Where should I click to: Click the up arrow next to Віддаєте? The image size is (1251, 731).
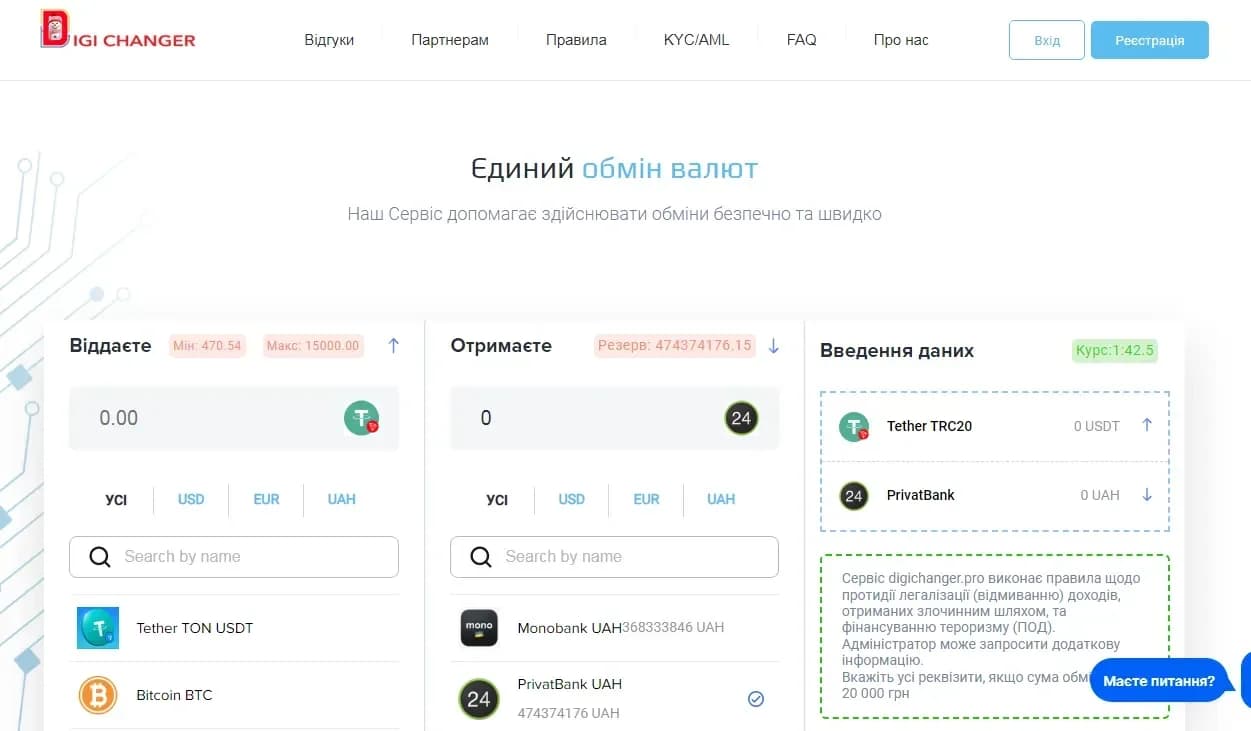pos(393,346)
